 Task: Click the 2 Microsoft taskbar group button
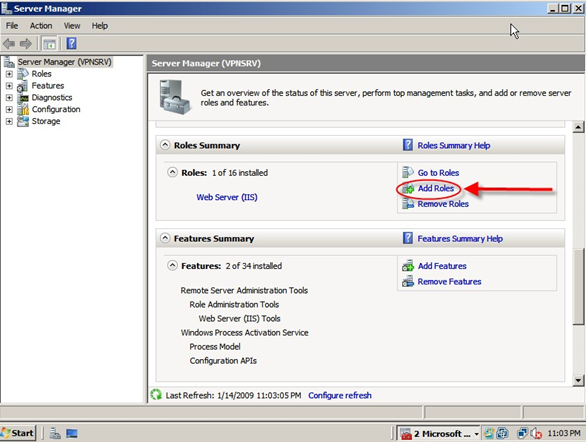[438, 434]
